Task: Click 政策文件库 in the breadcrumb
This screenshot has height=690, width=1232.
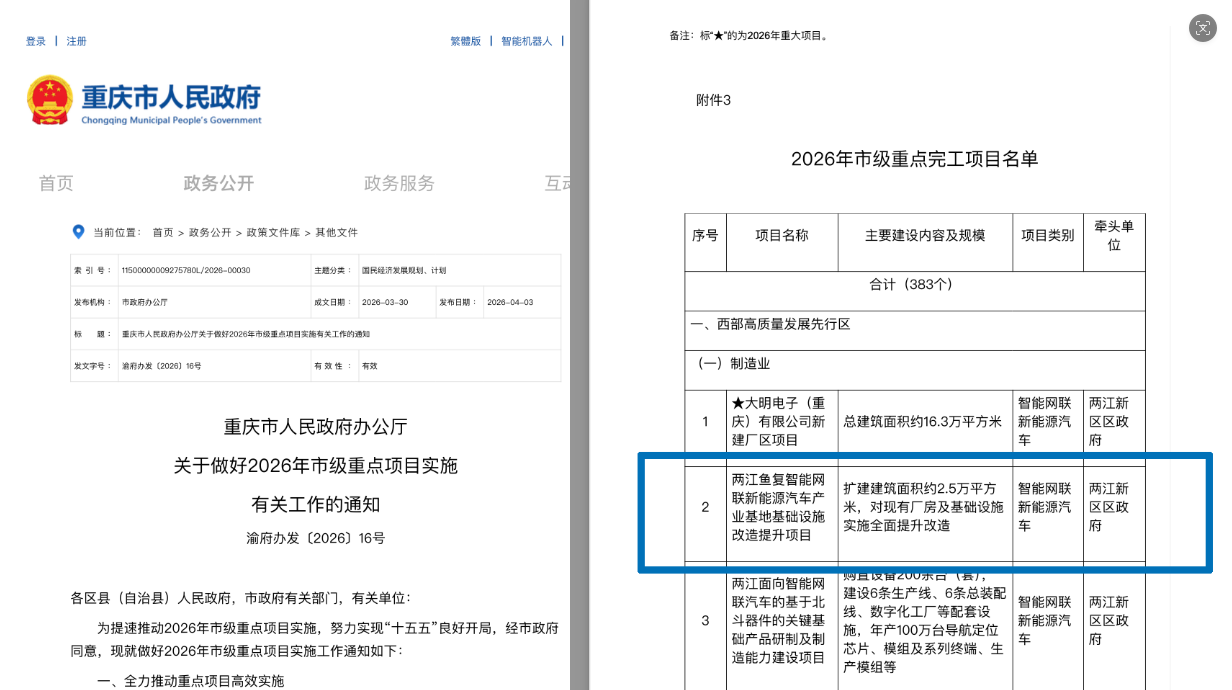Action: pos(273,232)
